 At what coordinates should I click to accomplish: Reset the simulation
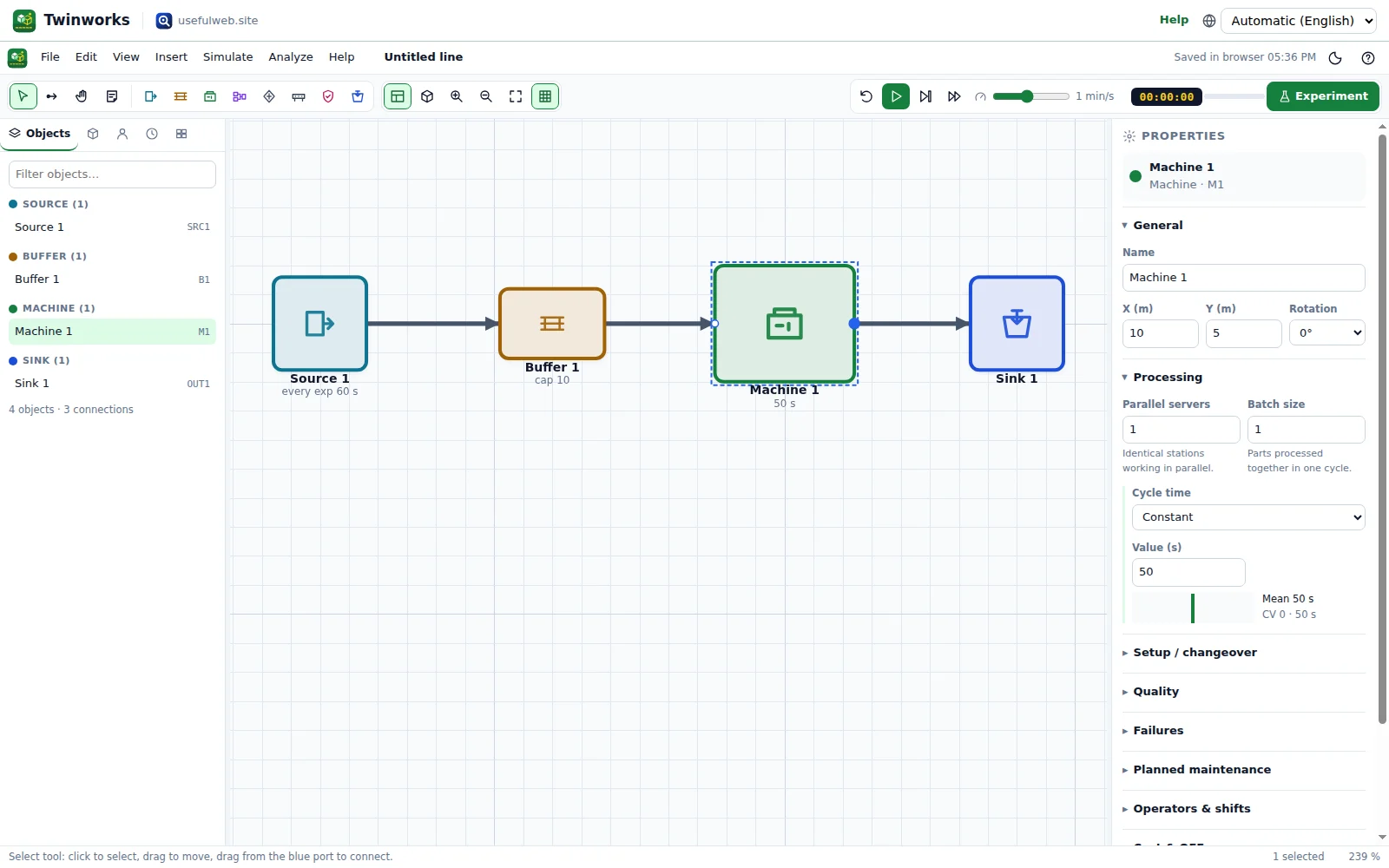866,96
